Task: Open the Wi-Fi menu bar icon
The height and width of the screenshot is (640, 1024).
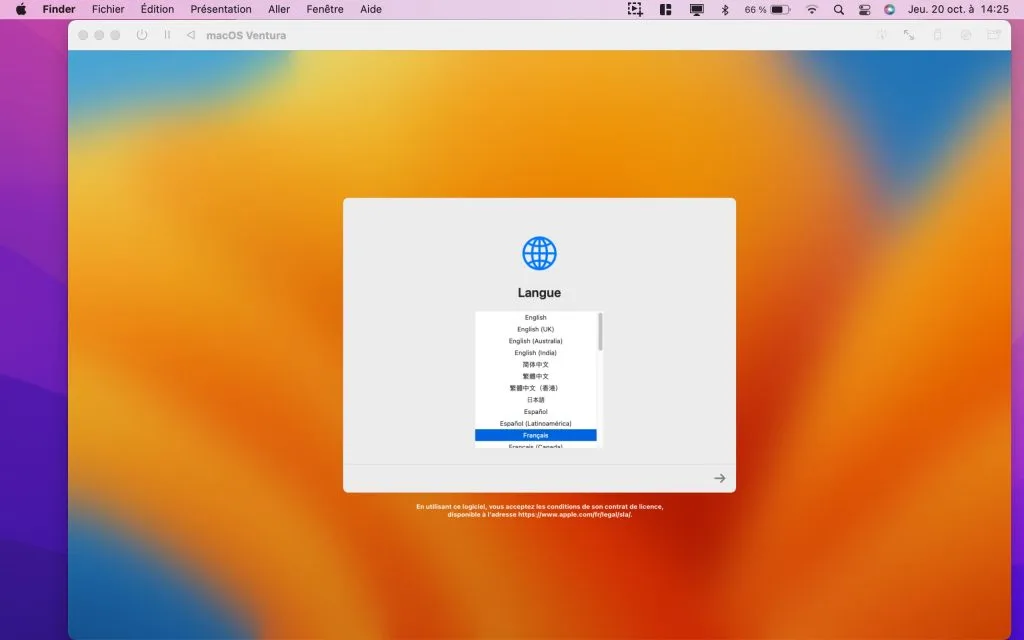Action: 812,9
